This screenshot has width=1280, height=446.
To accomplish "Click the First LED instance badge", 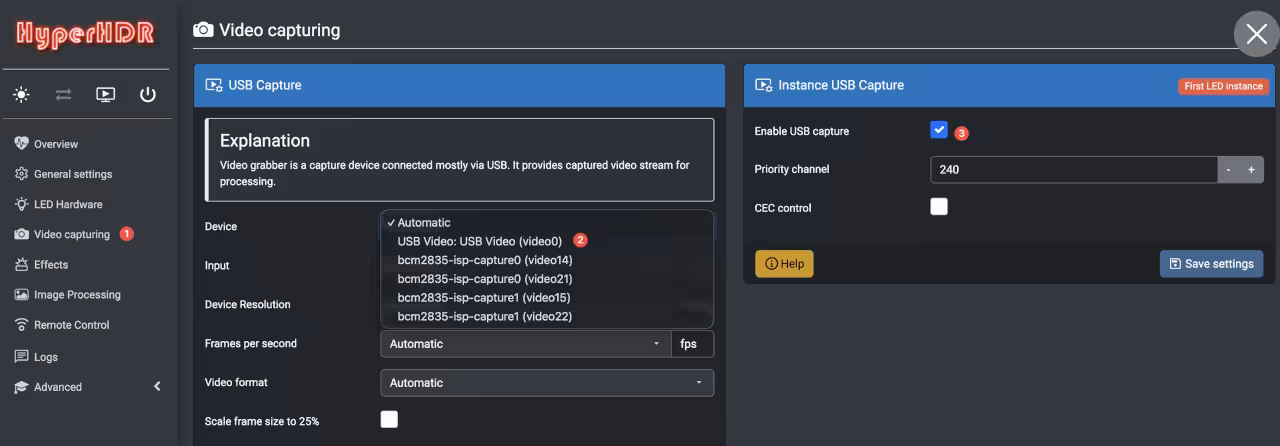I will point(1223,86).
